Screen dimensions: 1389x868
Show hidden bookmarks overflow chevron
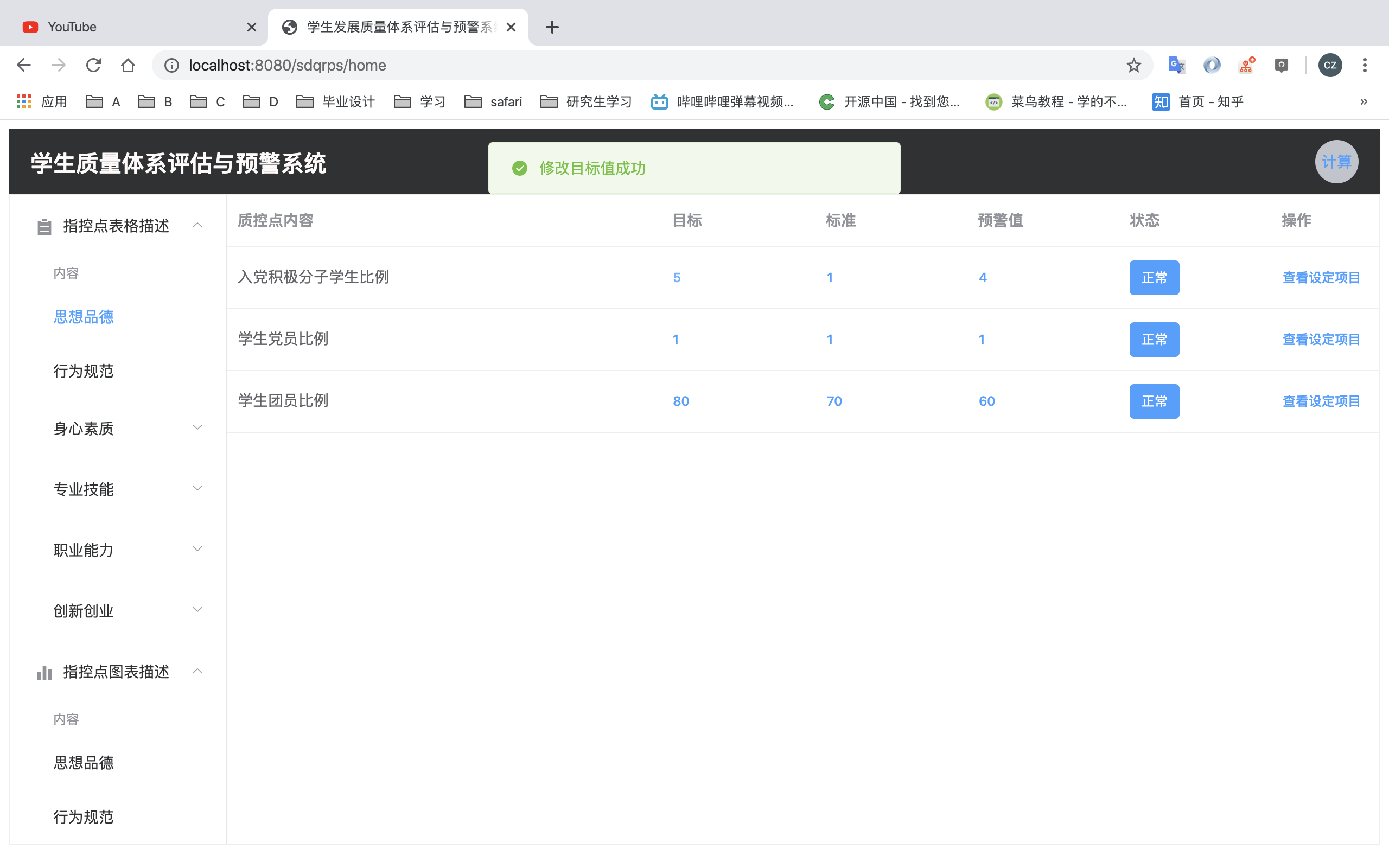click(1363, 101)
